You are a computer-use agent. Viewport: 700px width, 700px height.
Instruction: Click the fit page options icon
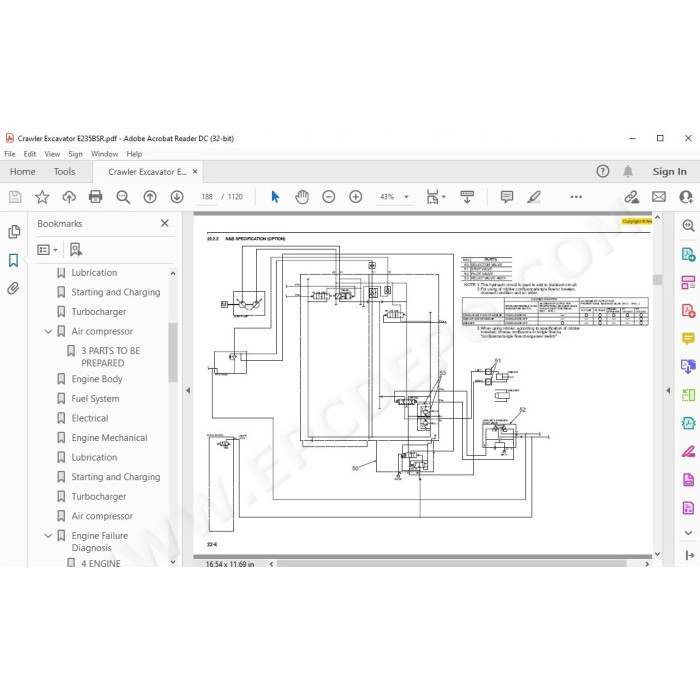pos(432,197)
